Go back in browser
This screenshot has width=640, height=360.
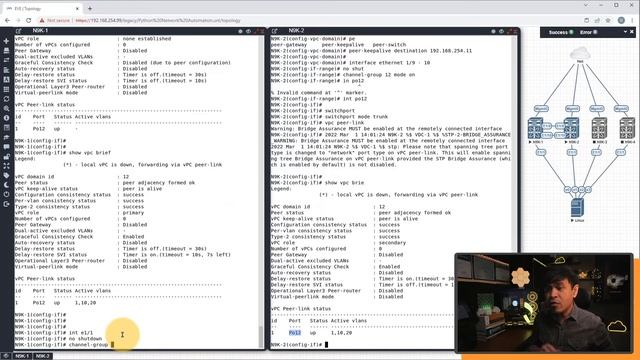point(7,20)
